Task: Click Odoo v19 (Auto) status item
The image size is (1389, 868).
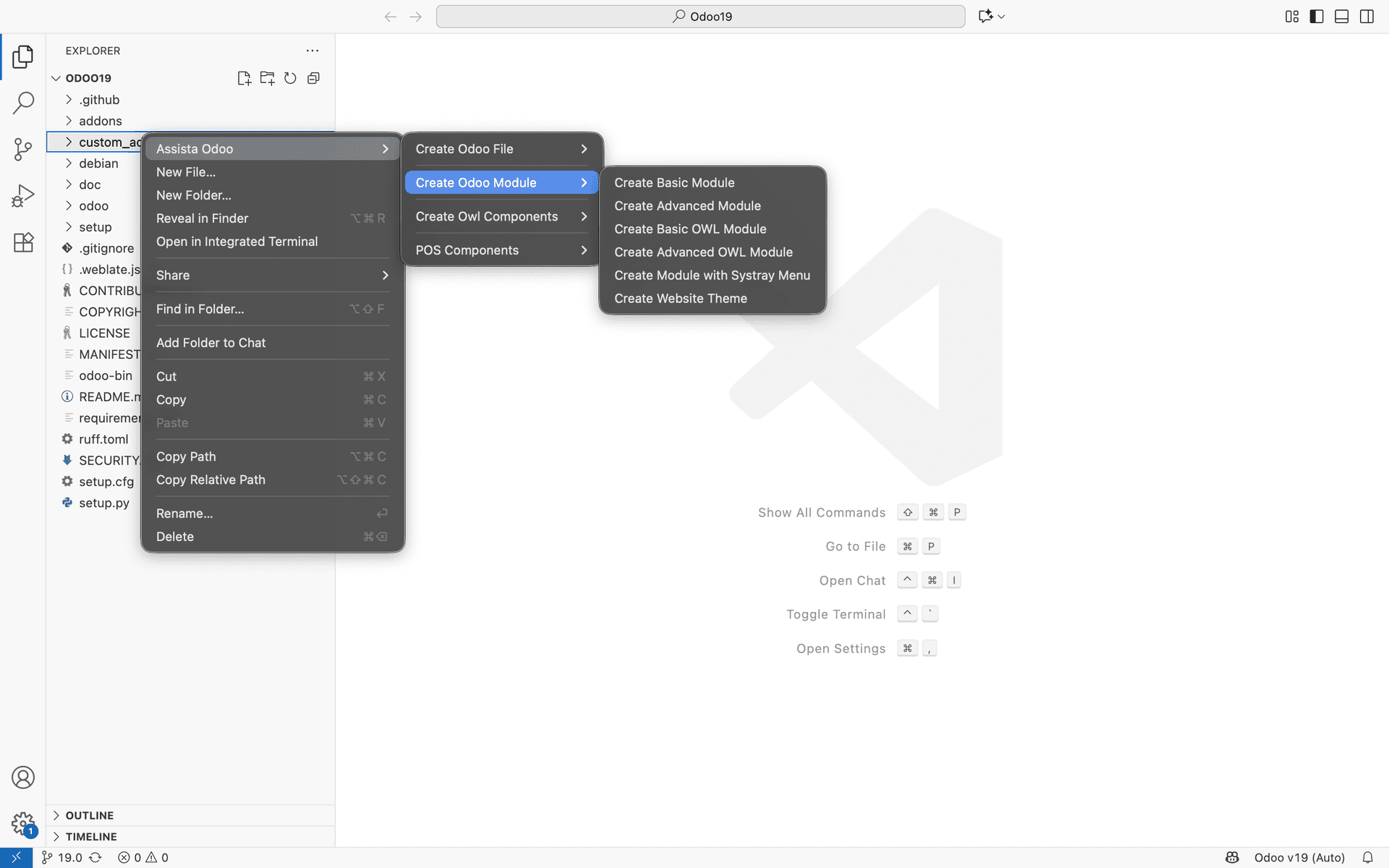Action: click(x=1299, y=857)
